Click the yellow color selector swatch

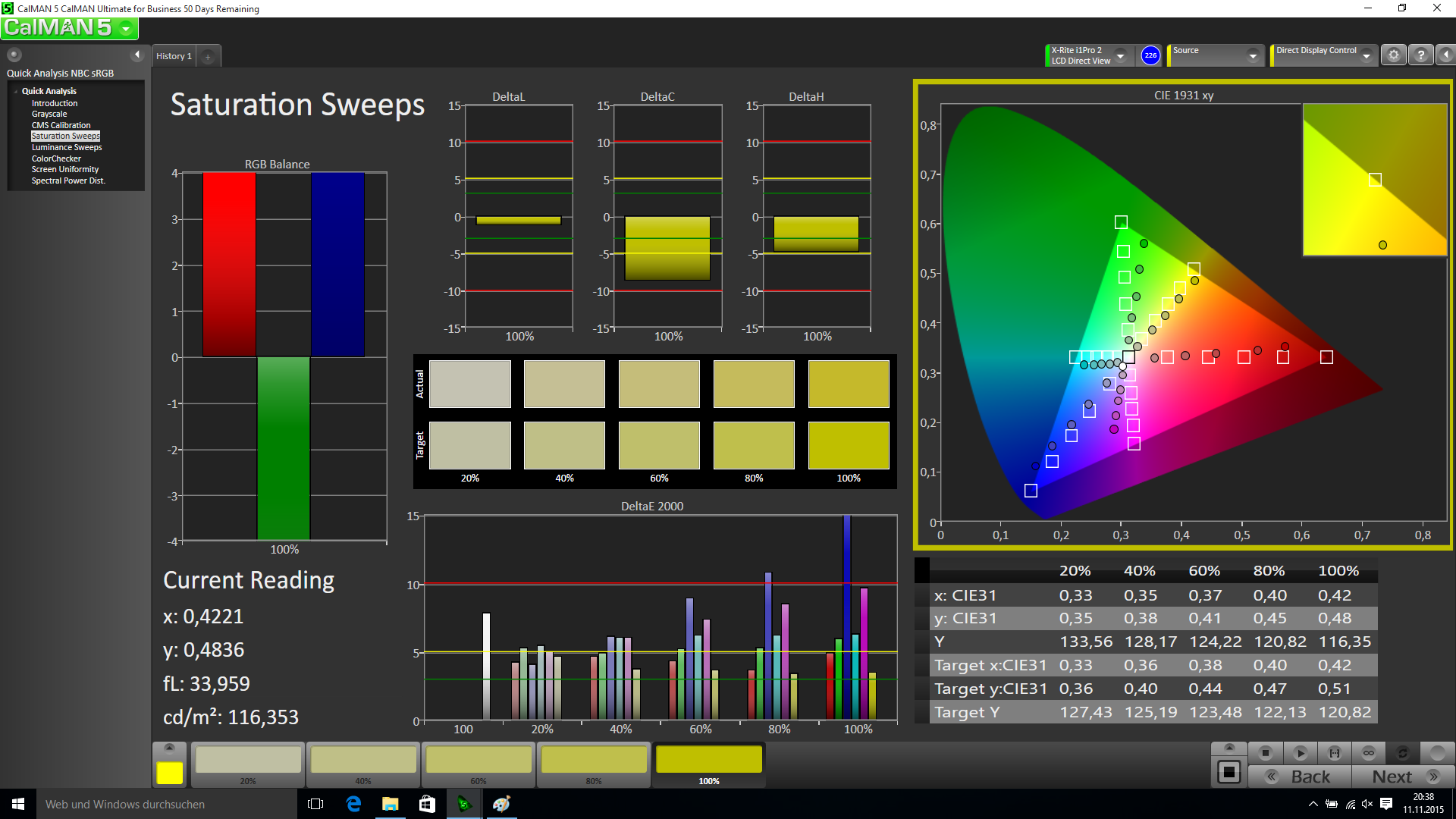coord(169,773)
